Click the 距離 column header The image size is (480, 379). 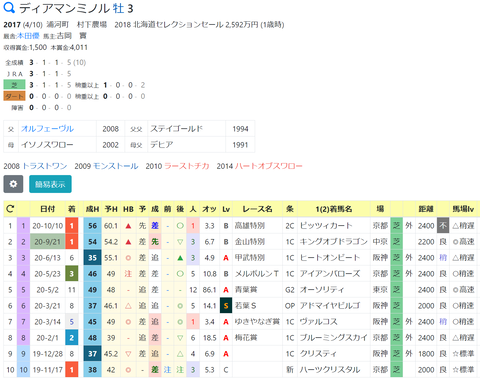point(426,209)
